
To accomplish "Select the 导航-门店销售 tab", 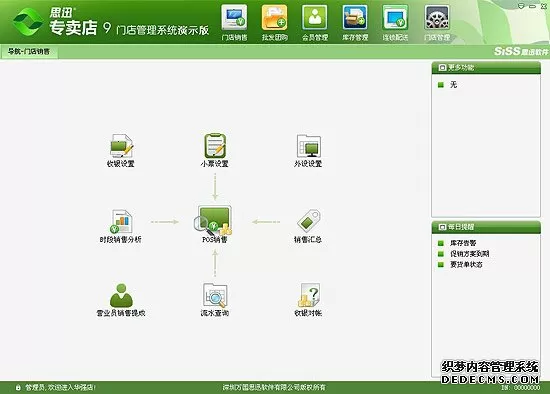I will click(x=29, y=52).
